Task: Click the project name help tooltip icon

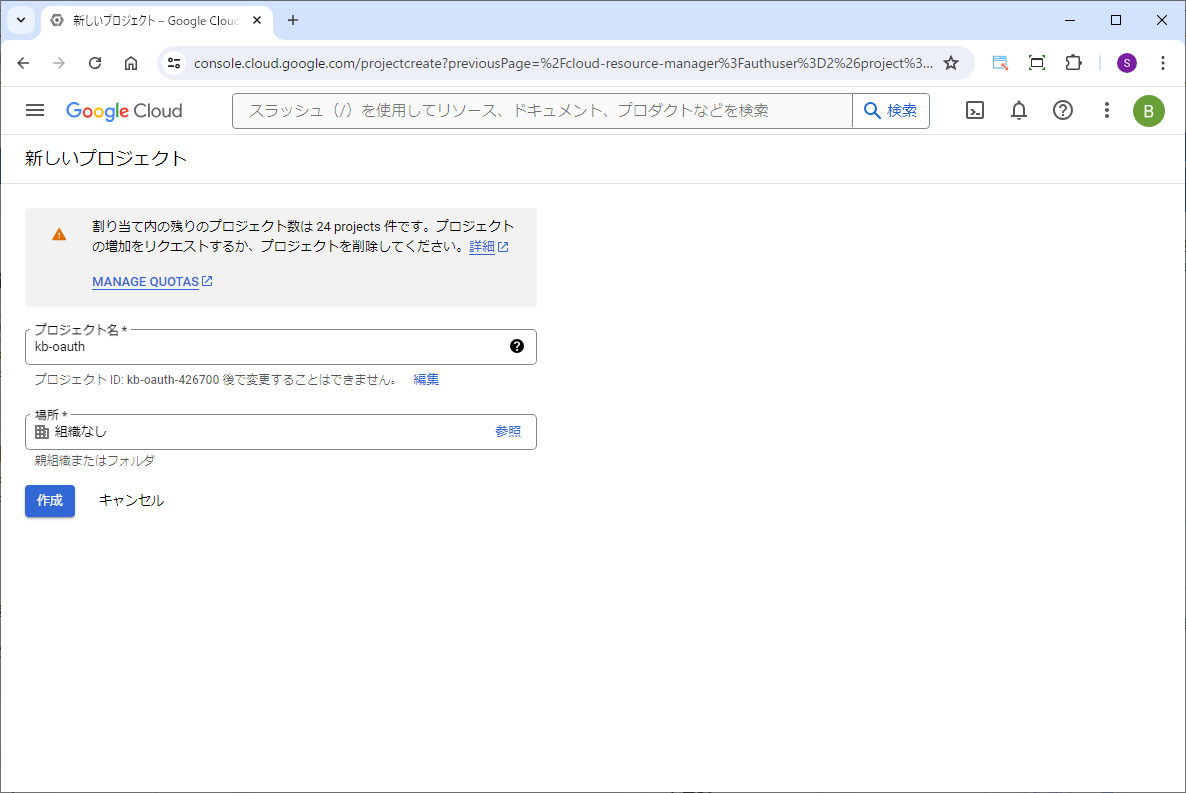Action: point(516,346)
